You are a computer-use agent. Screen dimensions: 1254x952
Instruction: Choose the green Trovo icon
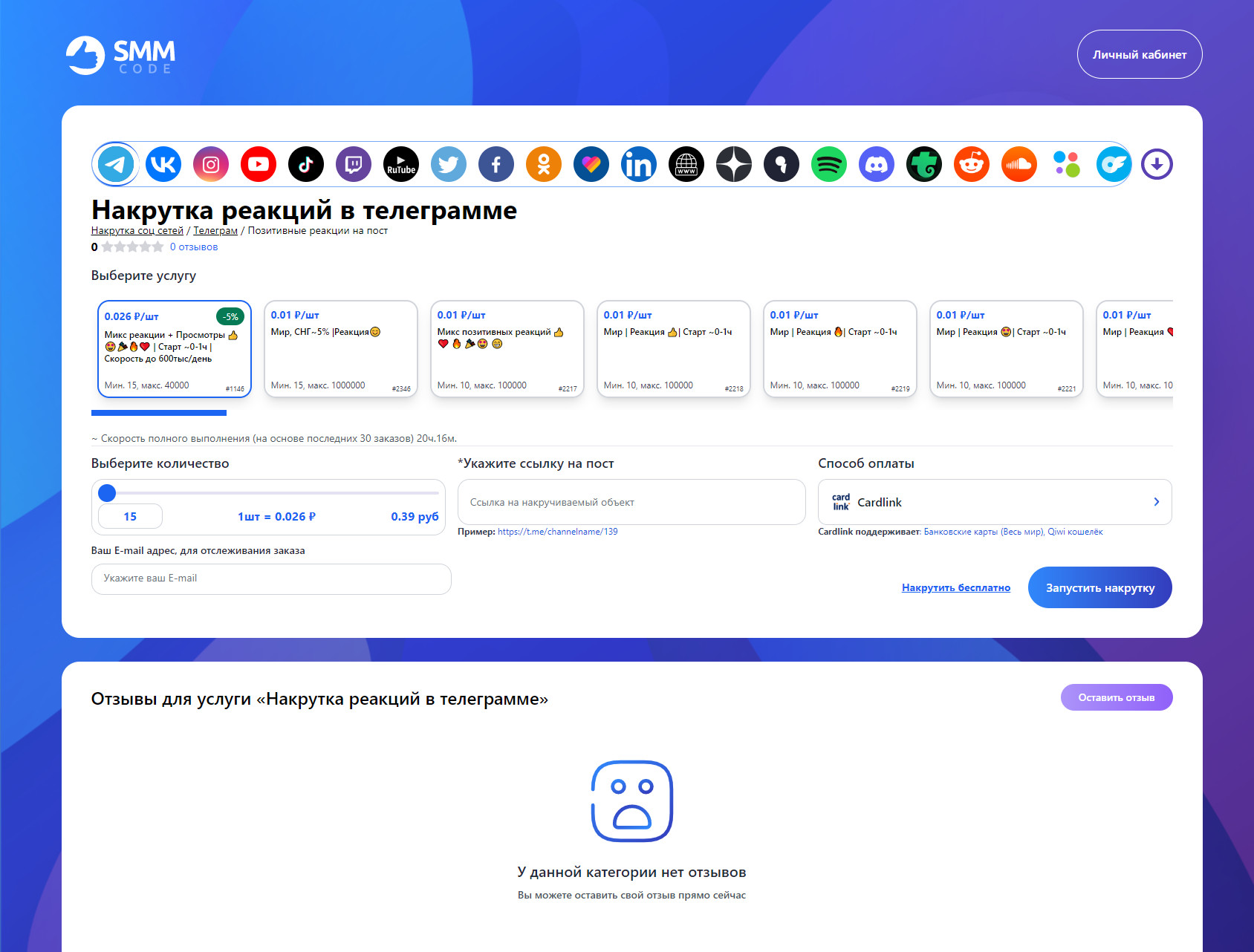coord(924,164)
